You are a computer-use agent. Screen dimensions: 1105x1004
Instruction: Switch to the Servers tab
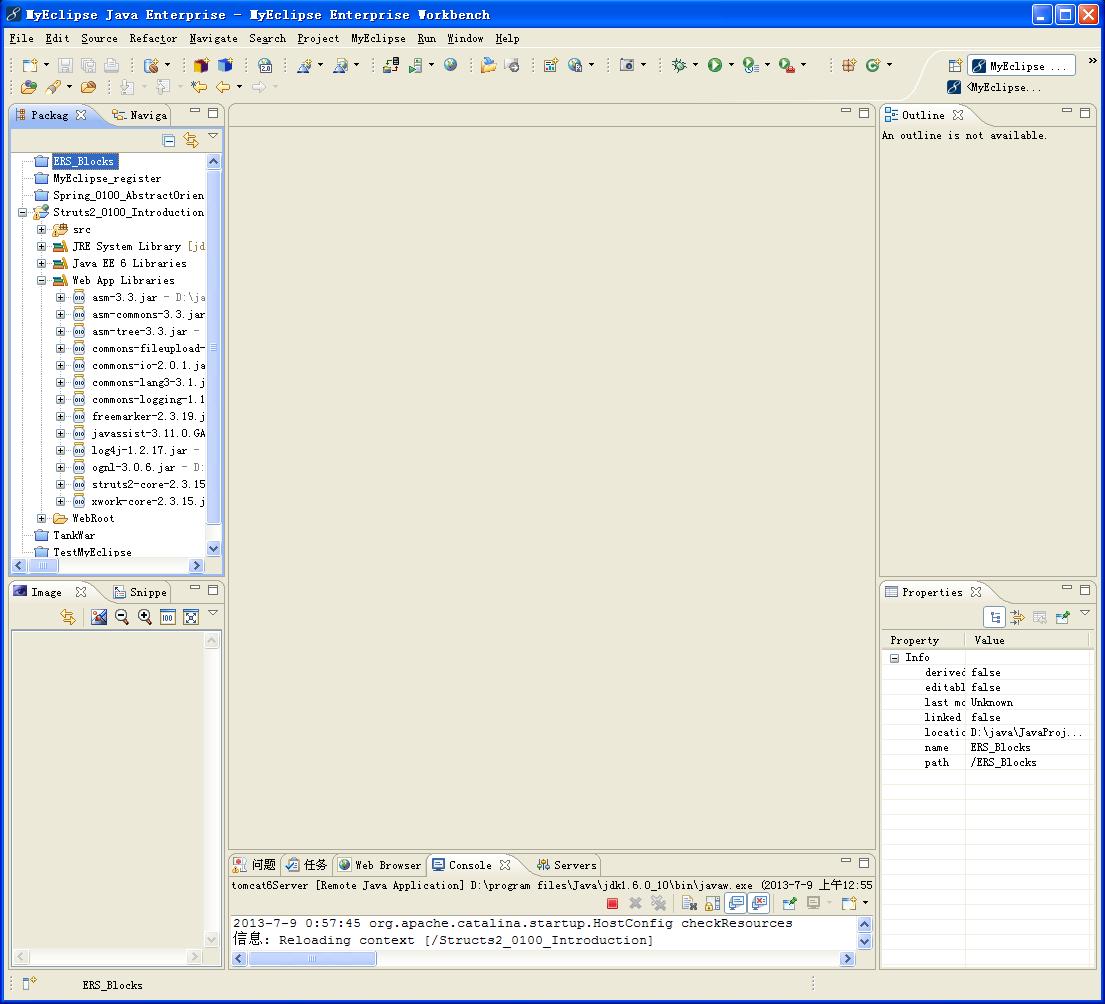coord(574,865)
